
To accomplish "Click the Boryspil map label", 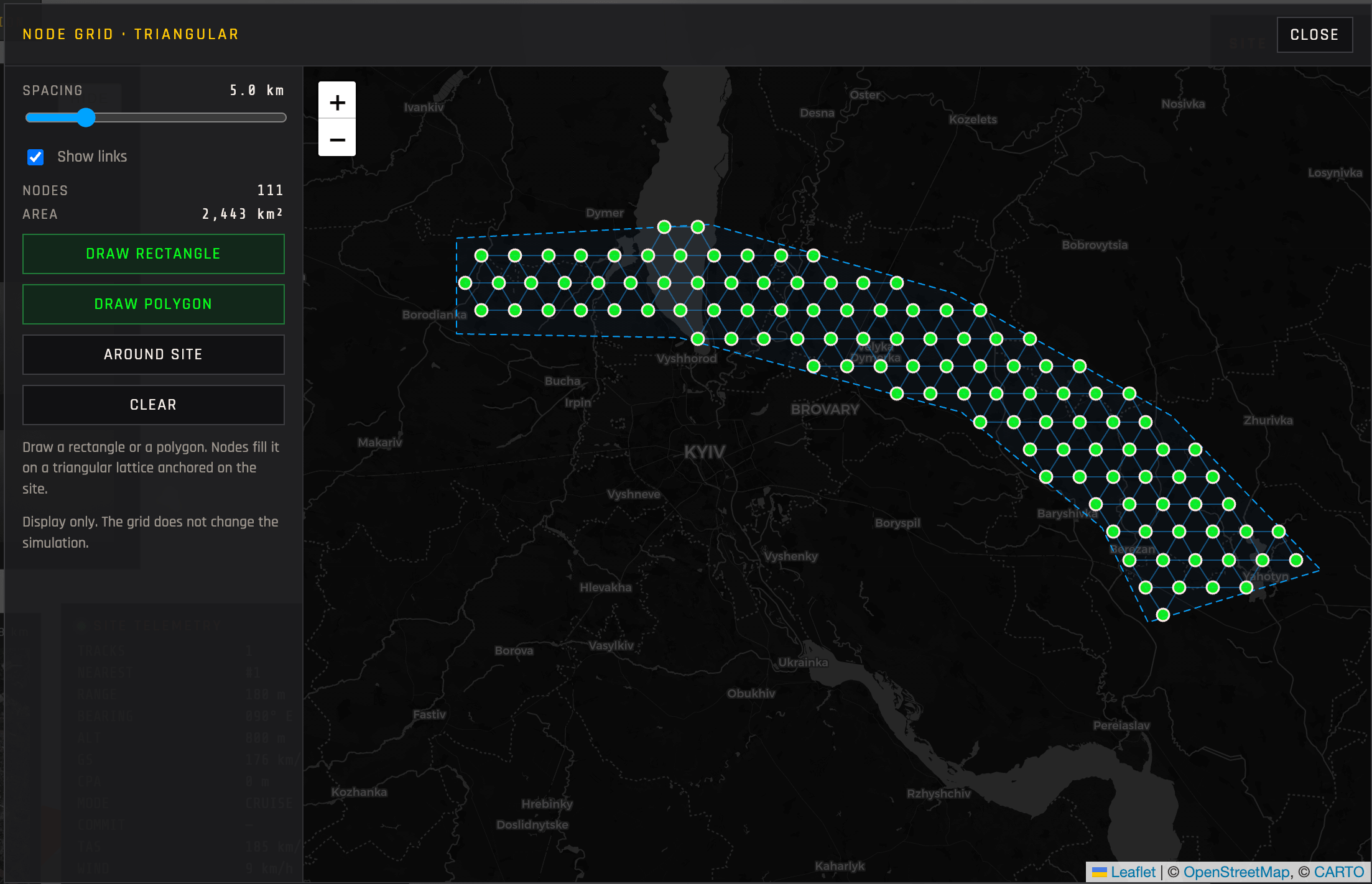I will (x=897, y=523).
